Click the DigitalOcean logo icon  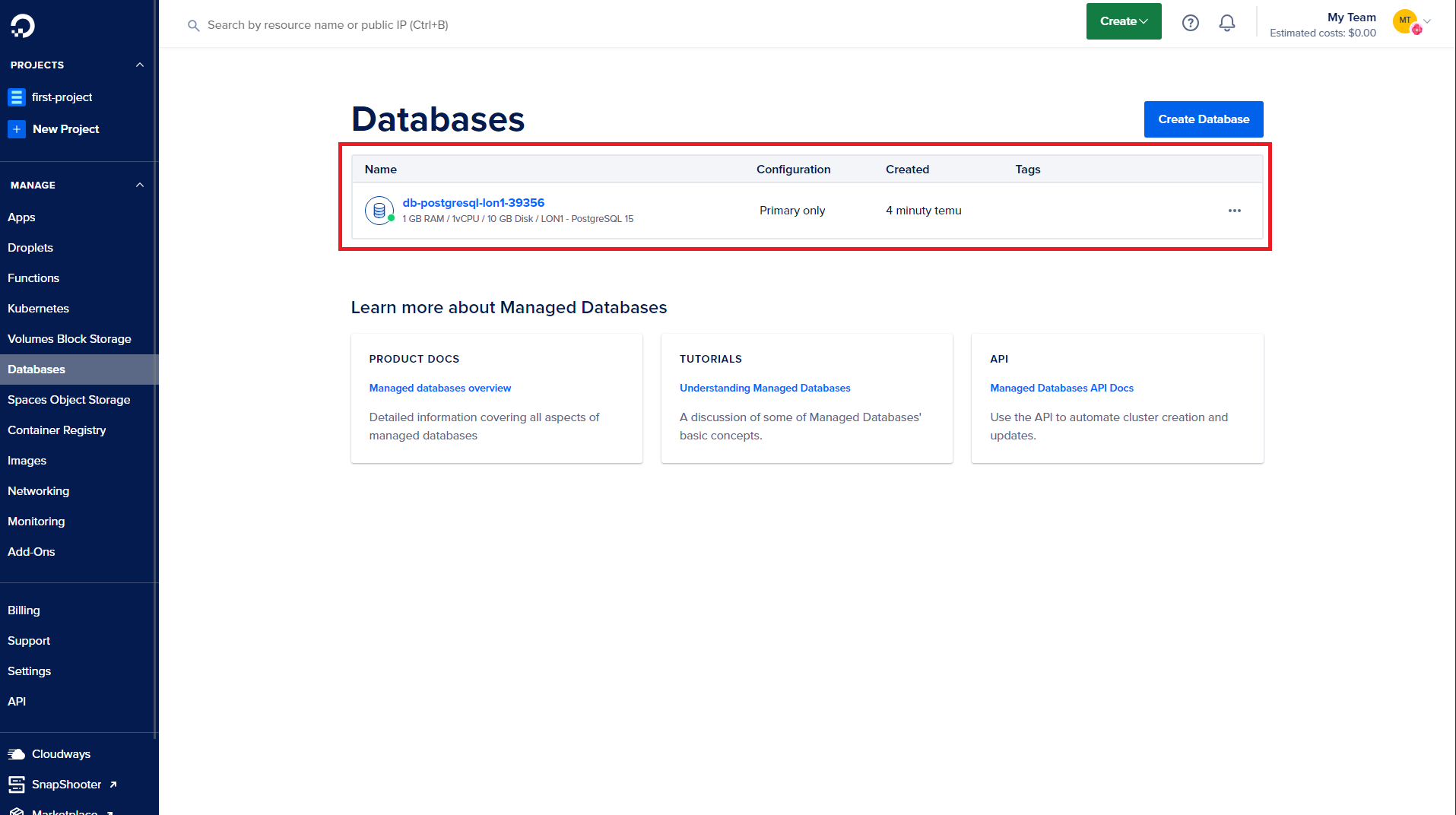coord(22,26)
